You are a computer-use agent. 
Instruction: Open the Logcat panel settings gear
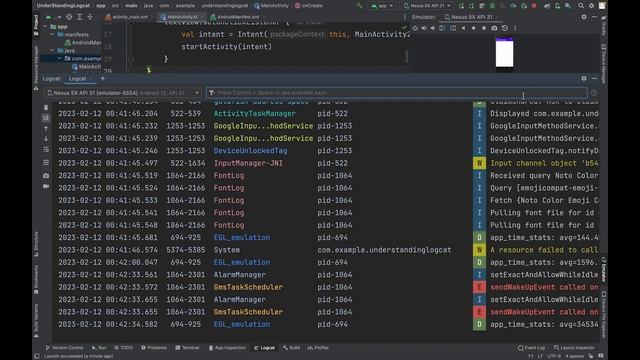[x=584, y=78]
